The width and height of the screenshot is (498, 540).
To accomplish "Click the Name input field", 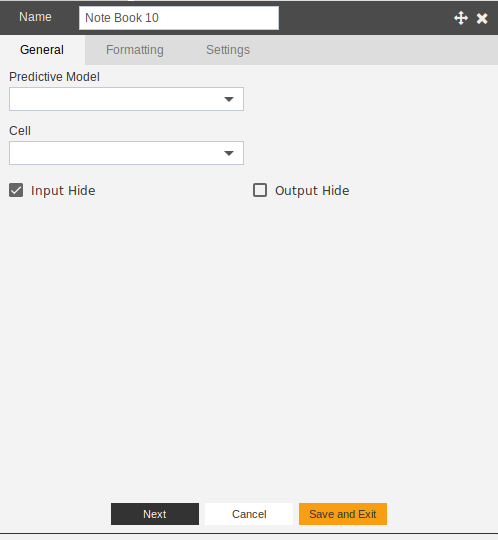I will click(179, 18).
